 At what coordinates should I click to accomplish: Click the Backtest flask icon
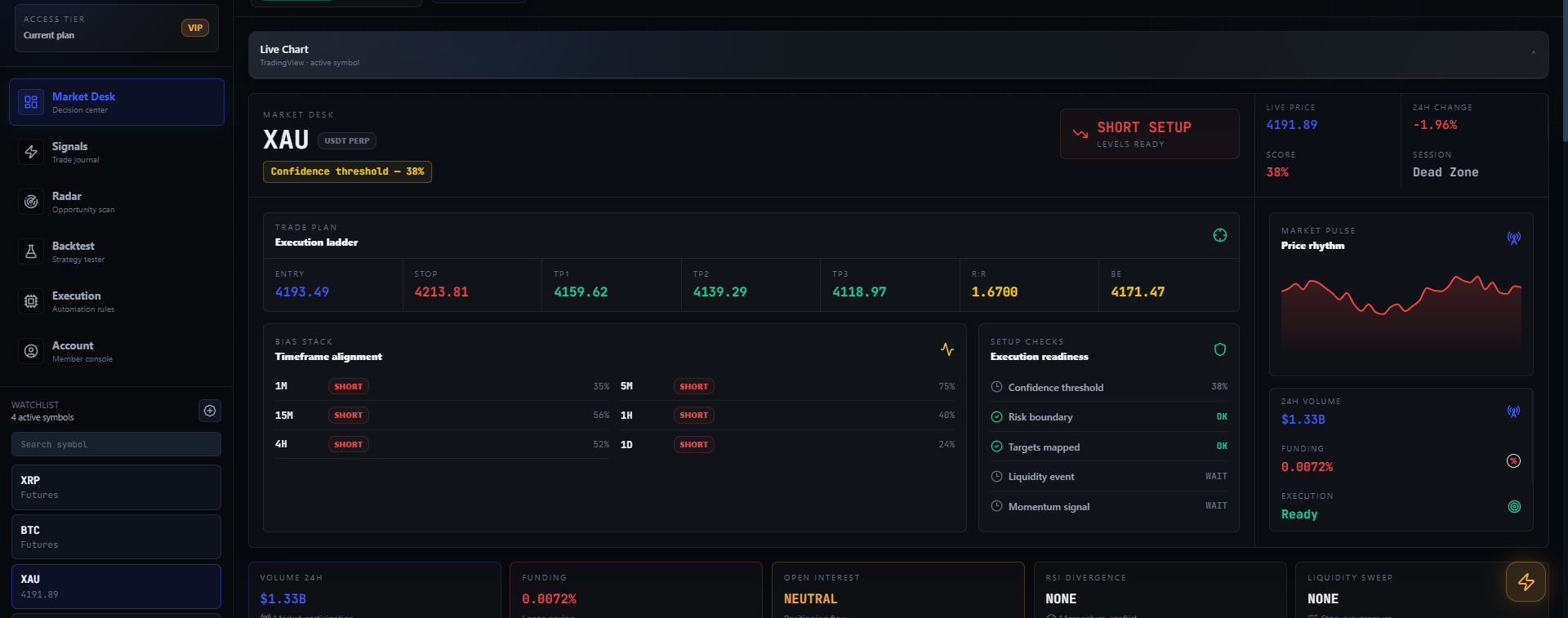(x=31, y=251)
